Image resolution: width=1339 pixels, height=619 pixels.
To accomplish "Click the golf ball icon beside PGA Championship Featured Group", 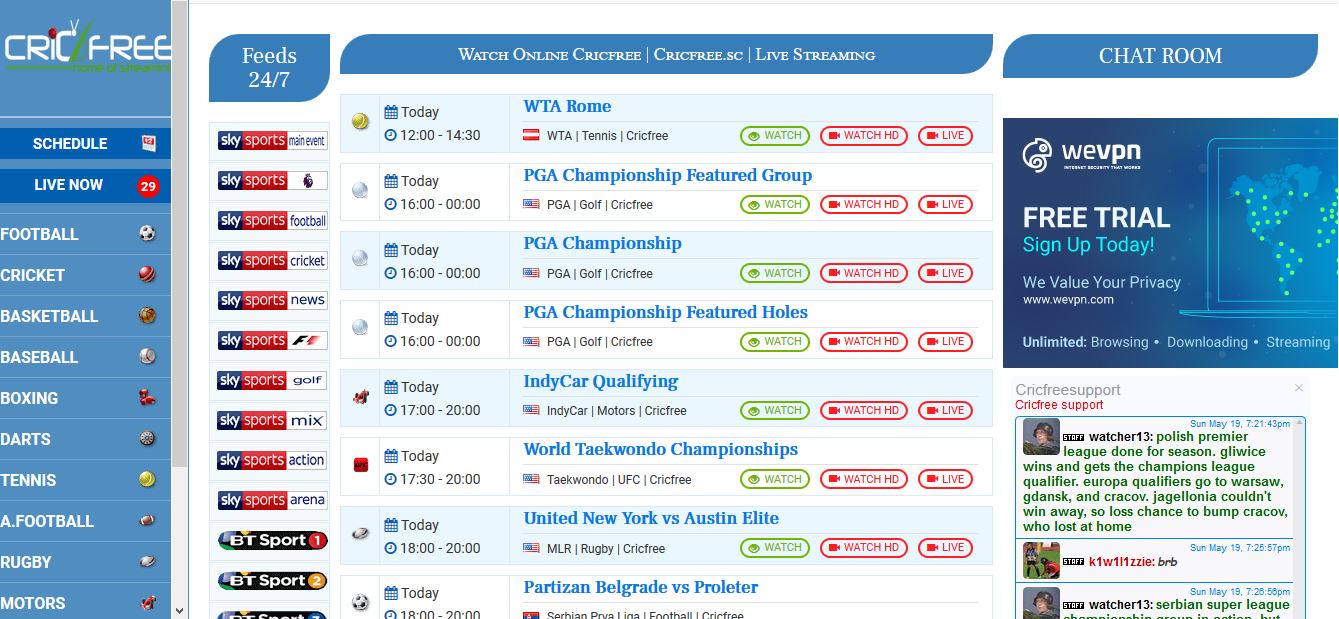I will [360, 190].
